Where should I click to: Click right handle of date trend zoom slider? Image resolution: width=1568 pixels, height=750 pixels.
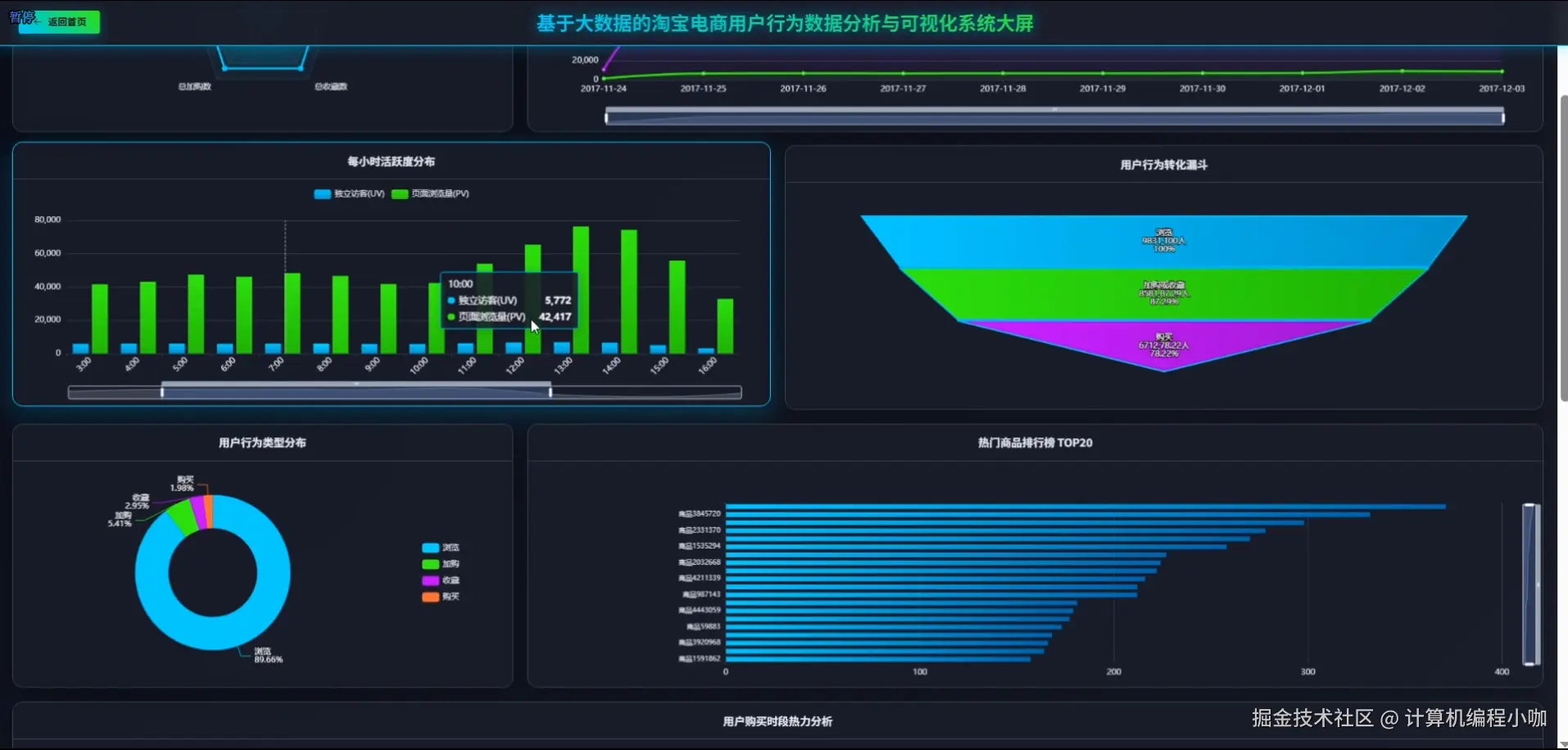[x=1503, y=118]
